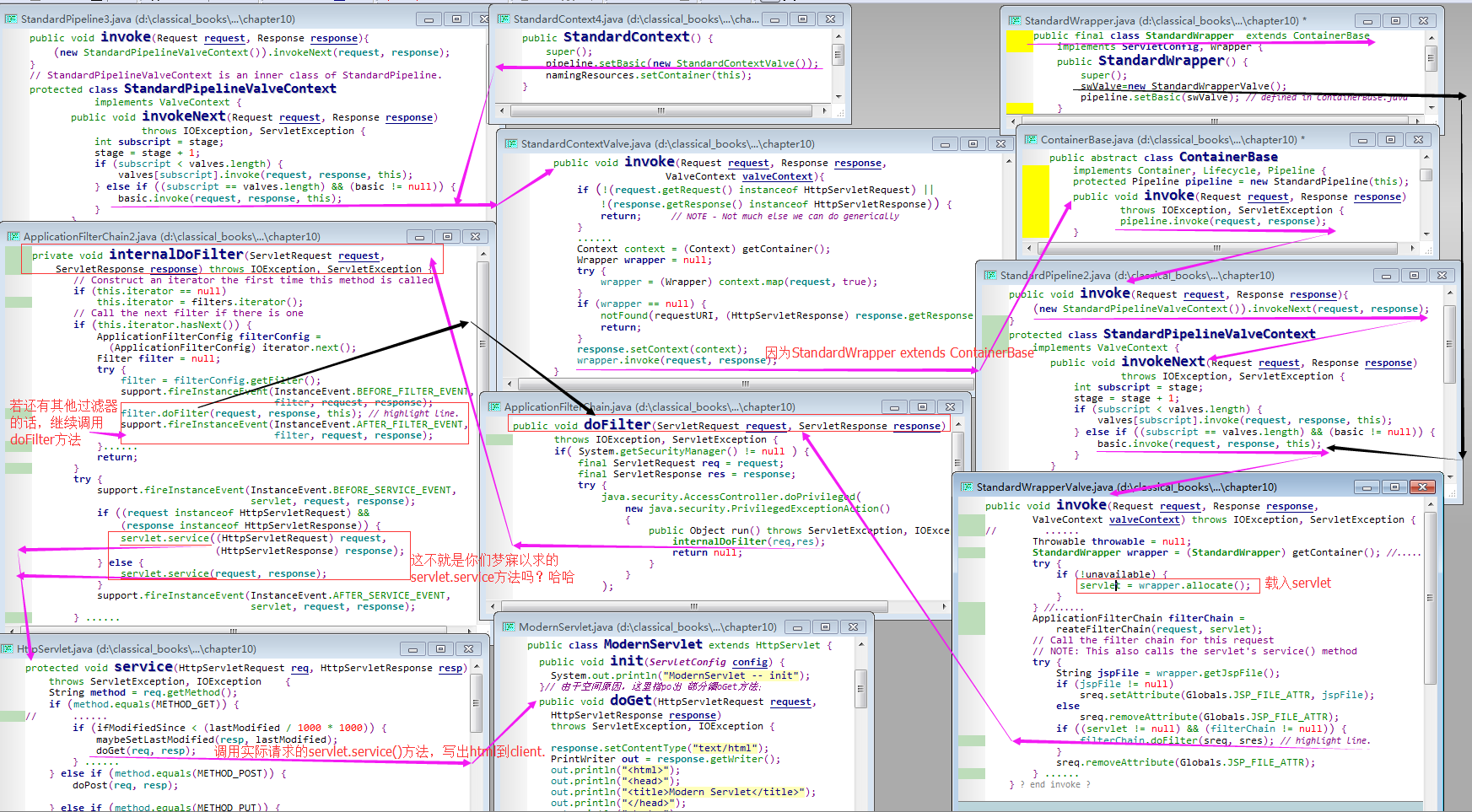Minimize the ModernServlet.java window
This screenshot has width=1472, height=812.
[x=797, y=626]
